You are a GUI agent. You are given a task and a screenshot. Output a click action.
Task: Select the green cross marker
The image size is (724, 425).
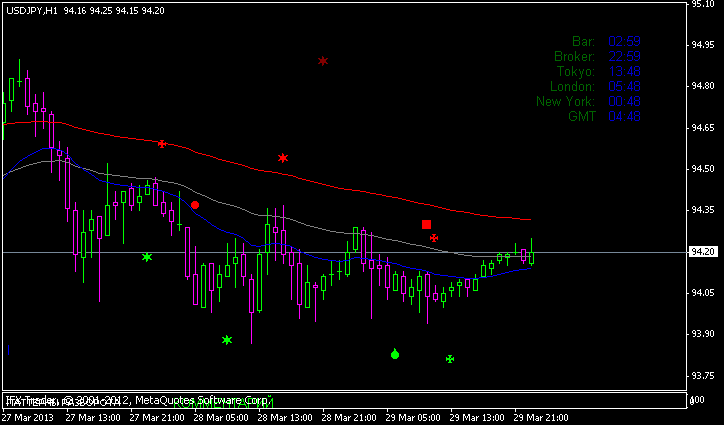click(450, 359)
